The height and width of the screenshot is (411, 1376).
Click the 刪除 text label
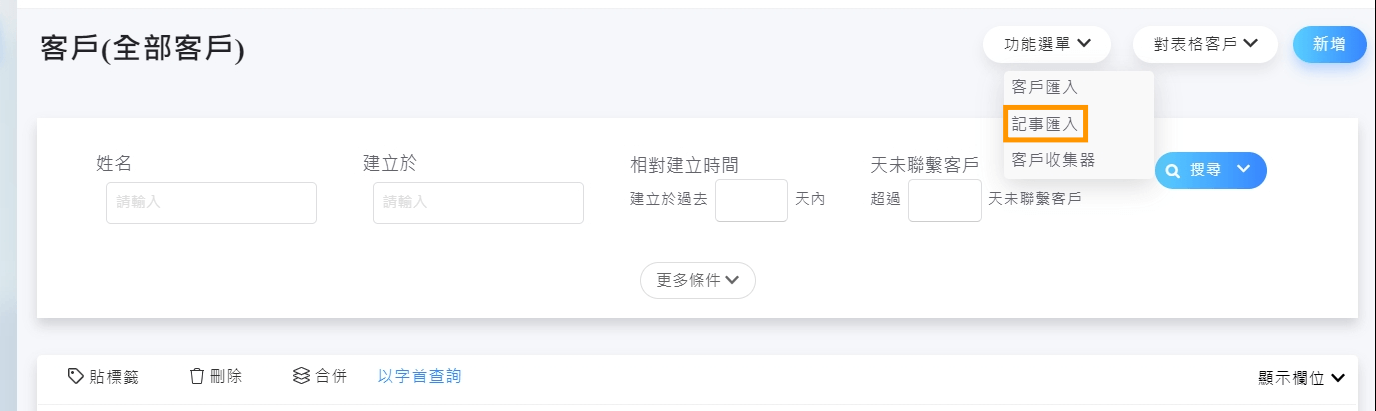(225, 376)
